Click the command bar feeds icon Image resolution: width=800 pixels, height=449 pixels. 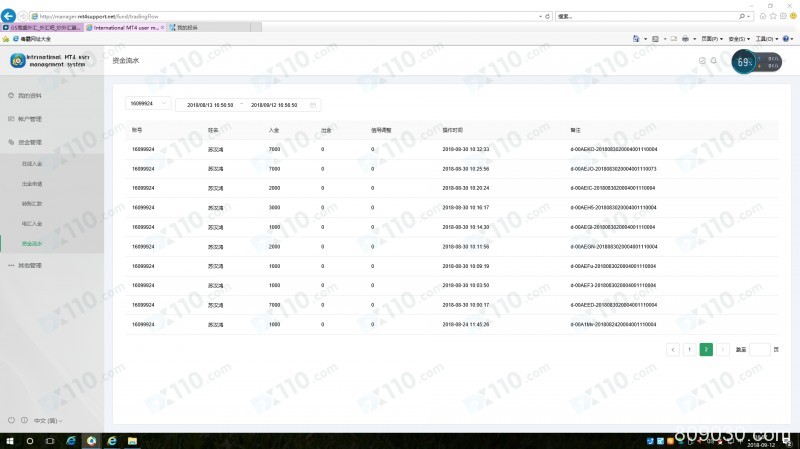pos(656,39)
